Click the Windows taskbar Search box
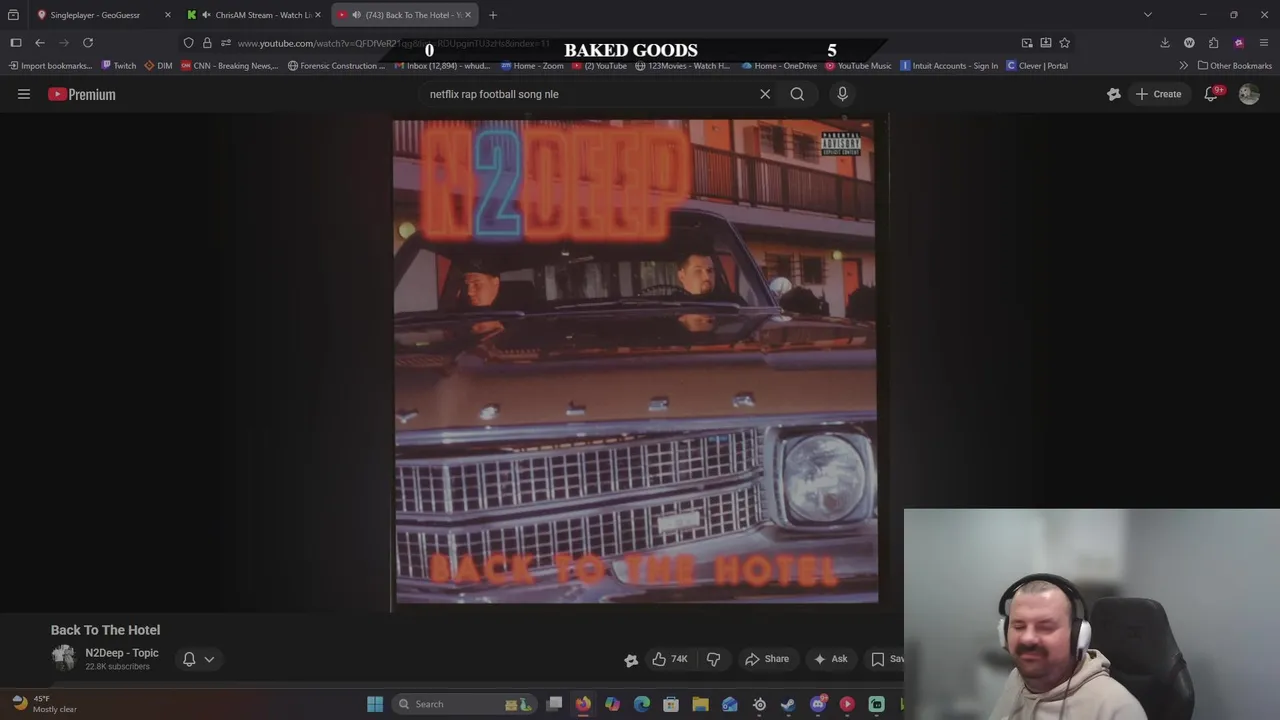Screen dimensions: 1280x720 tap(465, 704)
